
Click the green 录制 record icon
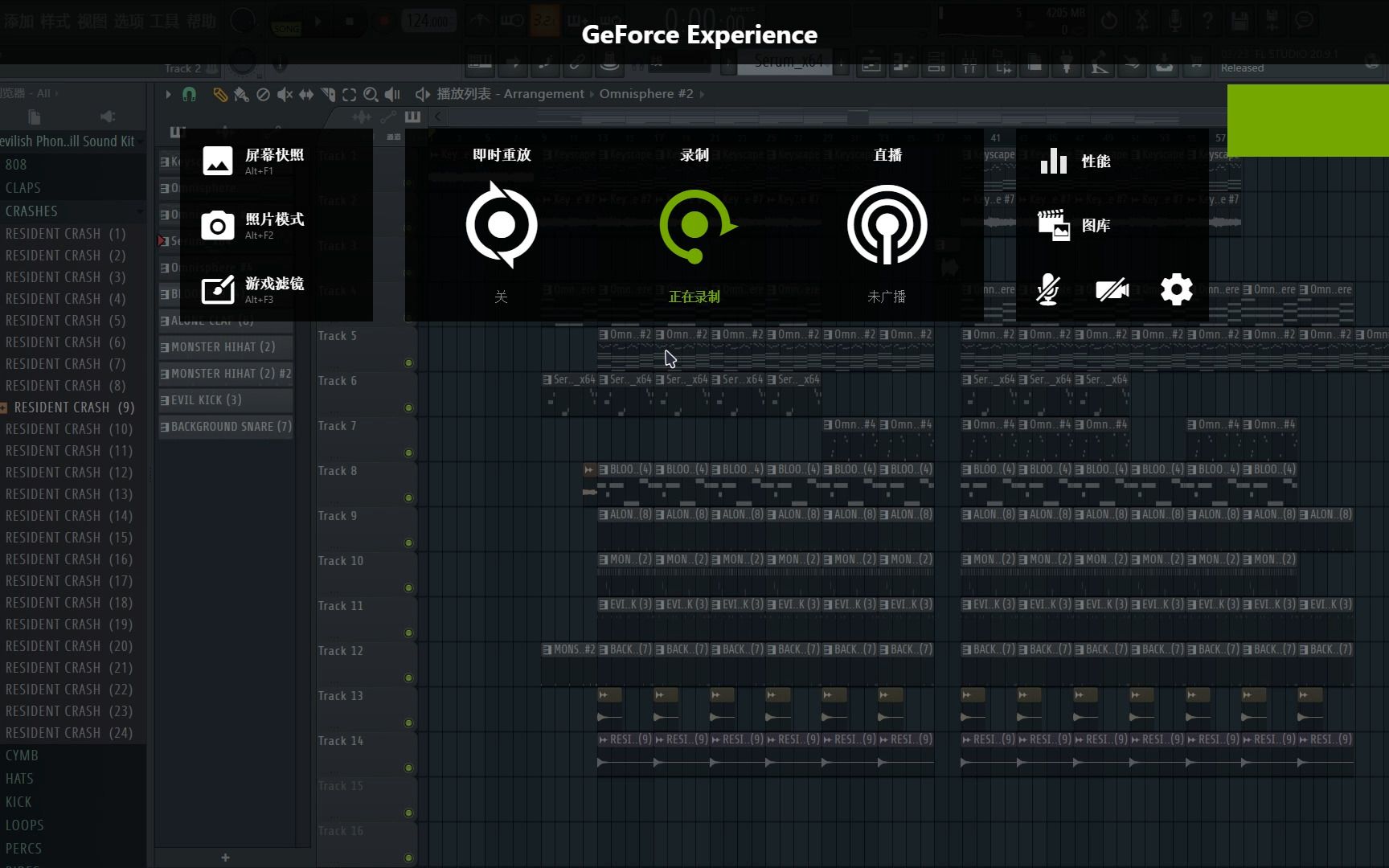point(696,226)
